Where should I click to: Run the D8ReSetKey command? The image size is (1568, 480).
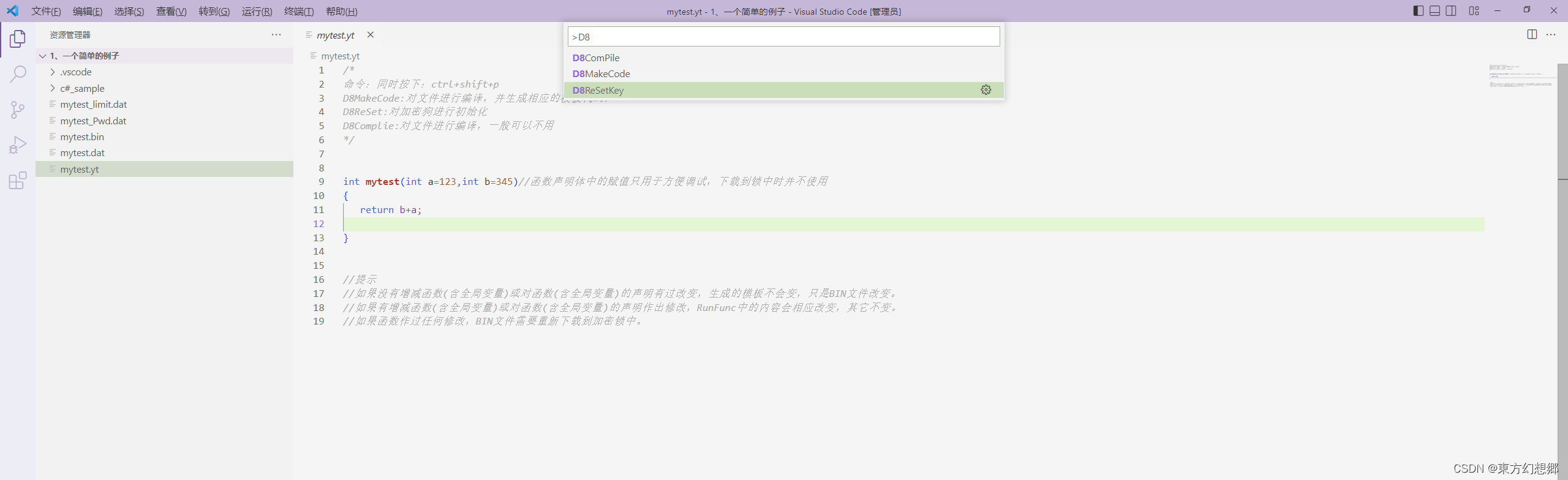tap(784, 90)
